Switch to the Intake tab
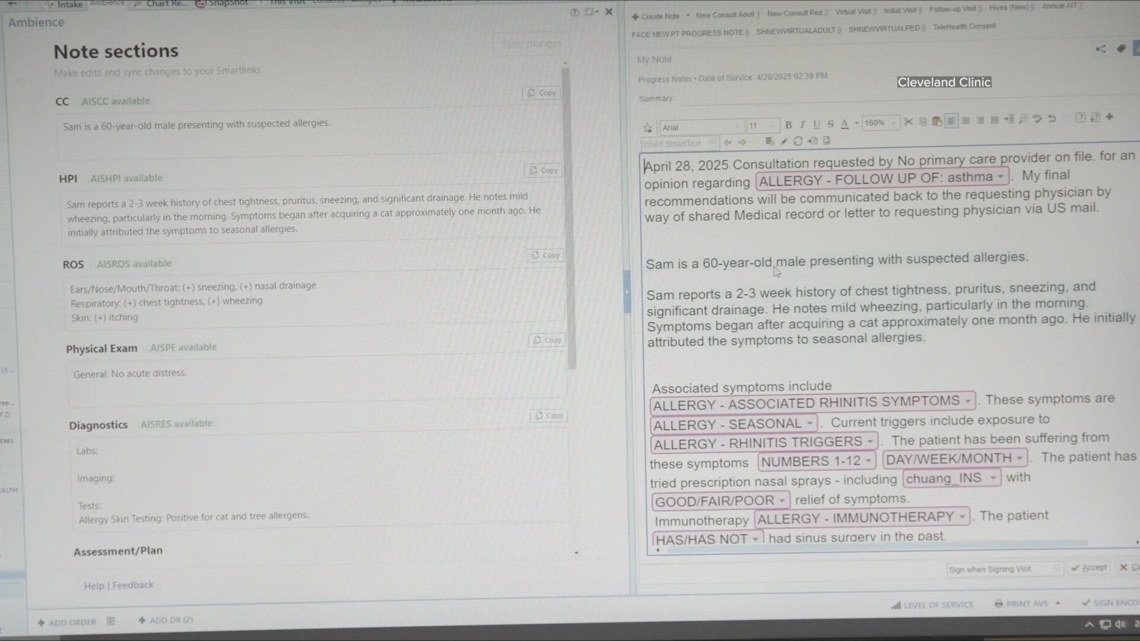Viewport: 1140px width, 641px height. tap(70, 4)
